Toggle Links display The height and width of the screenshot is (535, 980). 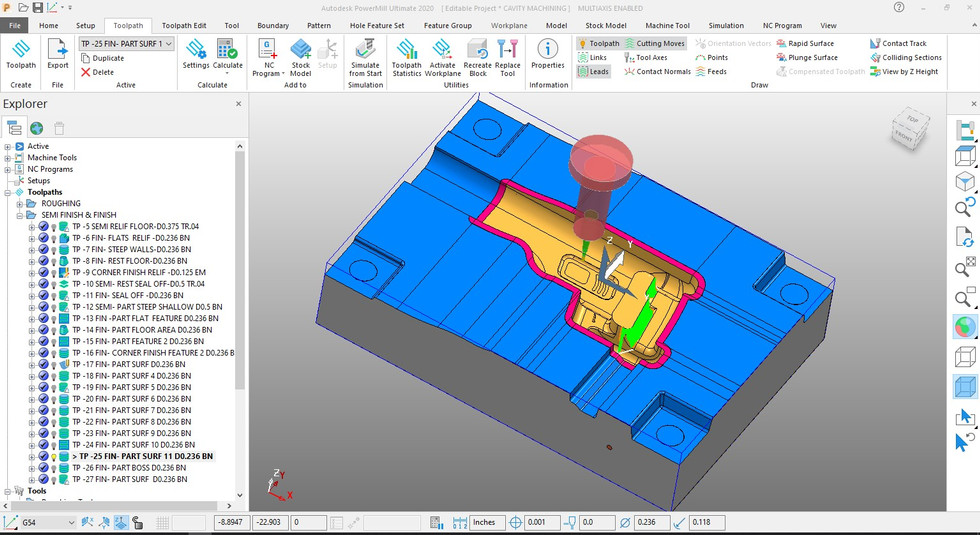point(592,58)
